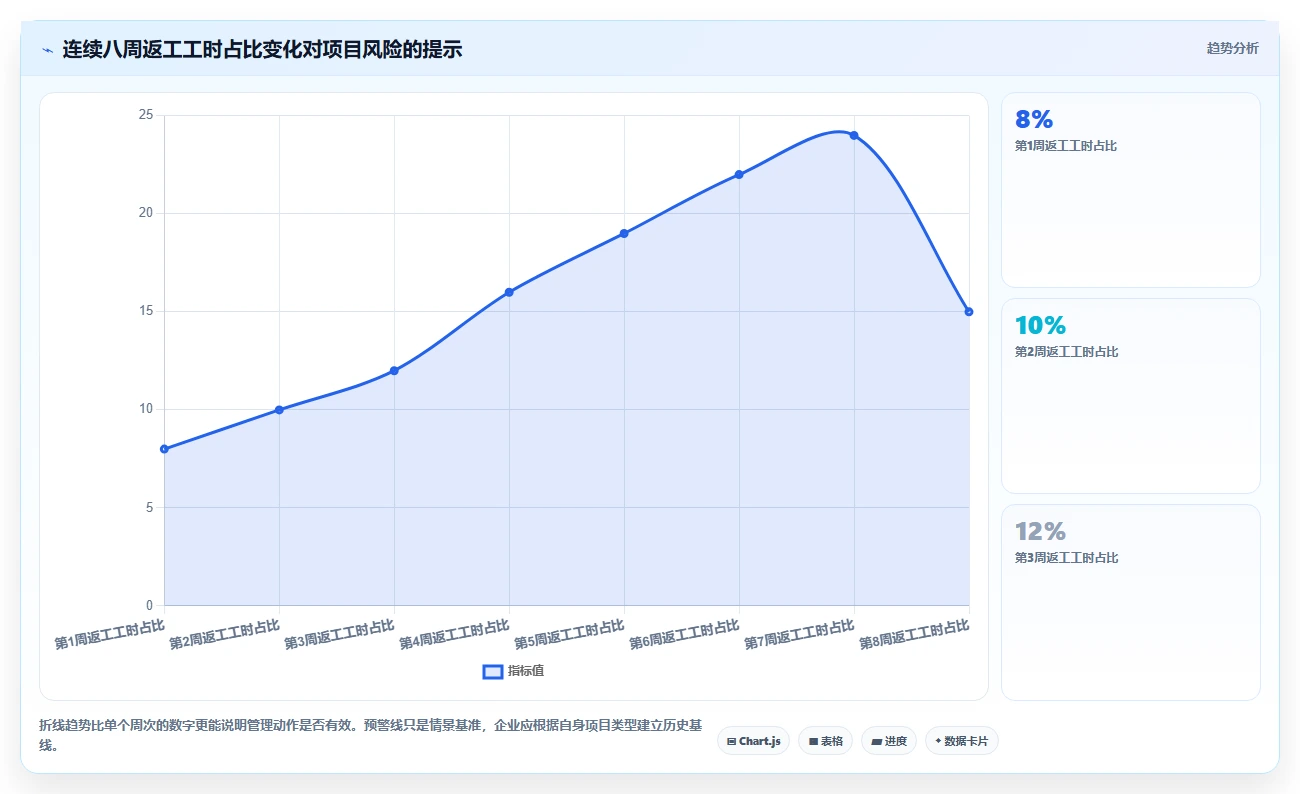
Task: Click x-axis label 第8周返工工时占比
Action: coord(915,635)
